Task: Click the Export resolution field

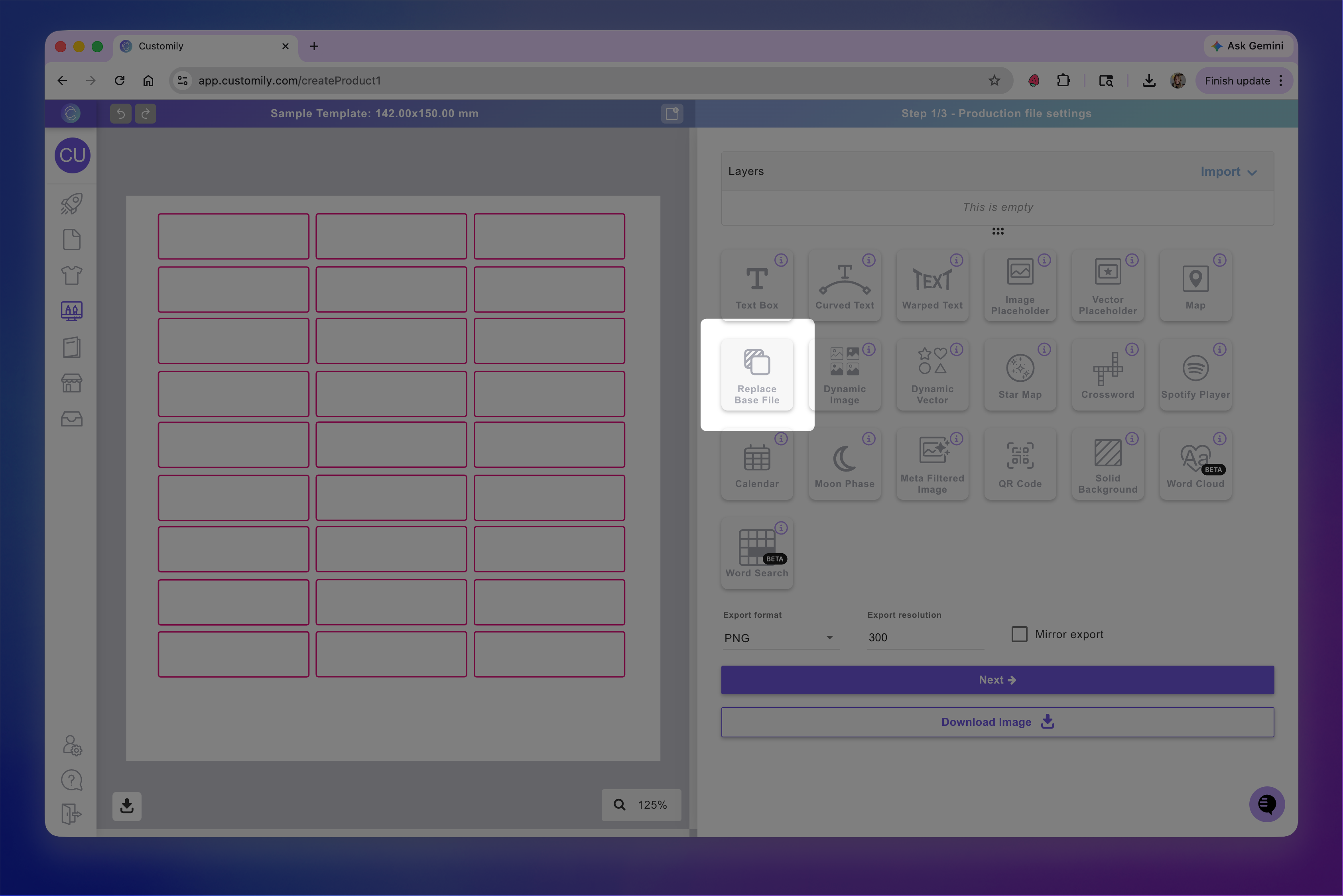Action: (925, 638)
